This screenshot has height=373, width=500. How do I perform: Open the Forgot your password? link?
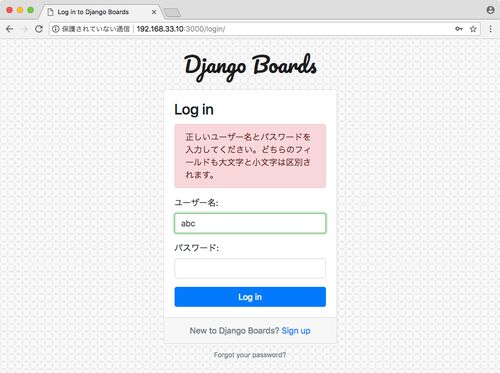click(x=250, y=355)
